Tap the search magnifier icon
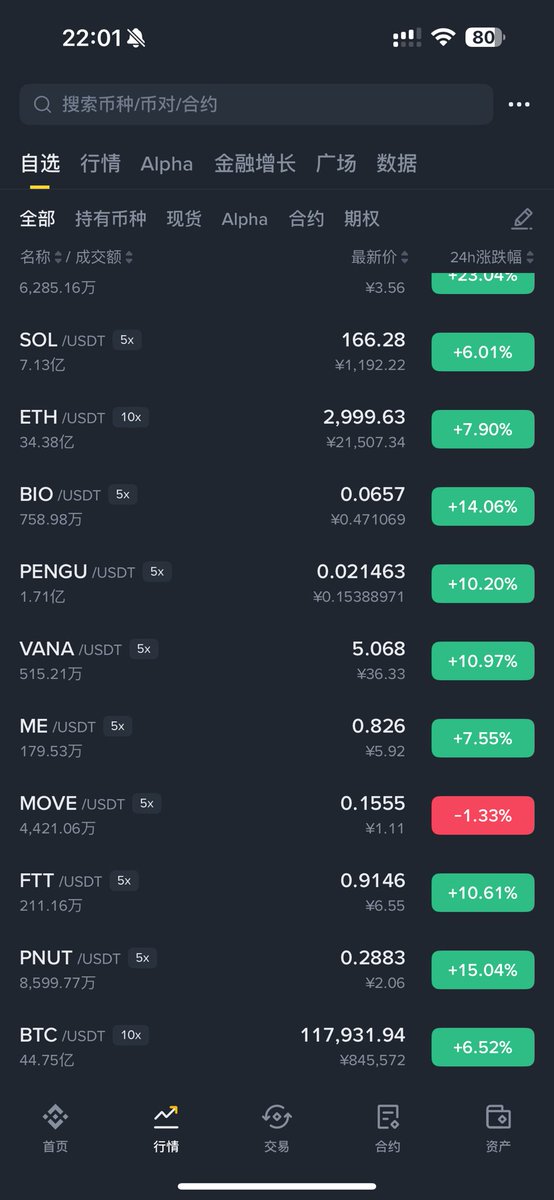The width and height of the screenshot is (554, 1200). (42, 104)
